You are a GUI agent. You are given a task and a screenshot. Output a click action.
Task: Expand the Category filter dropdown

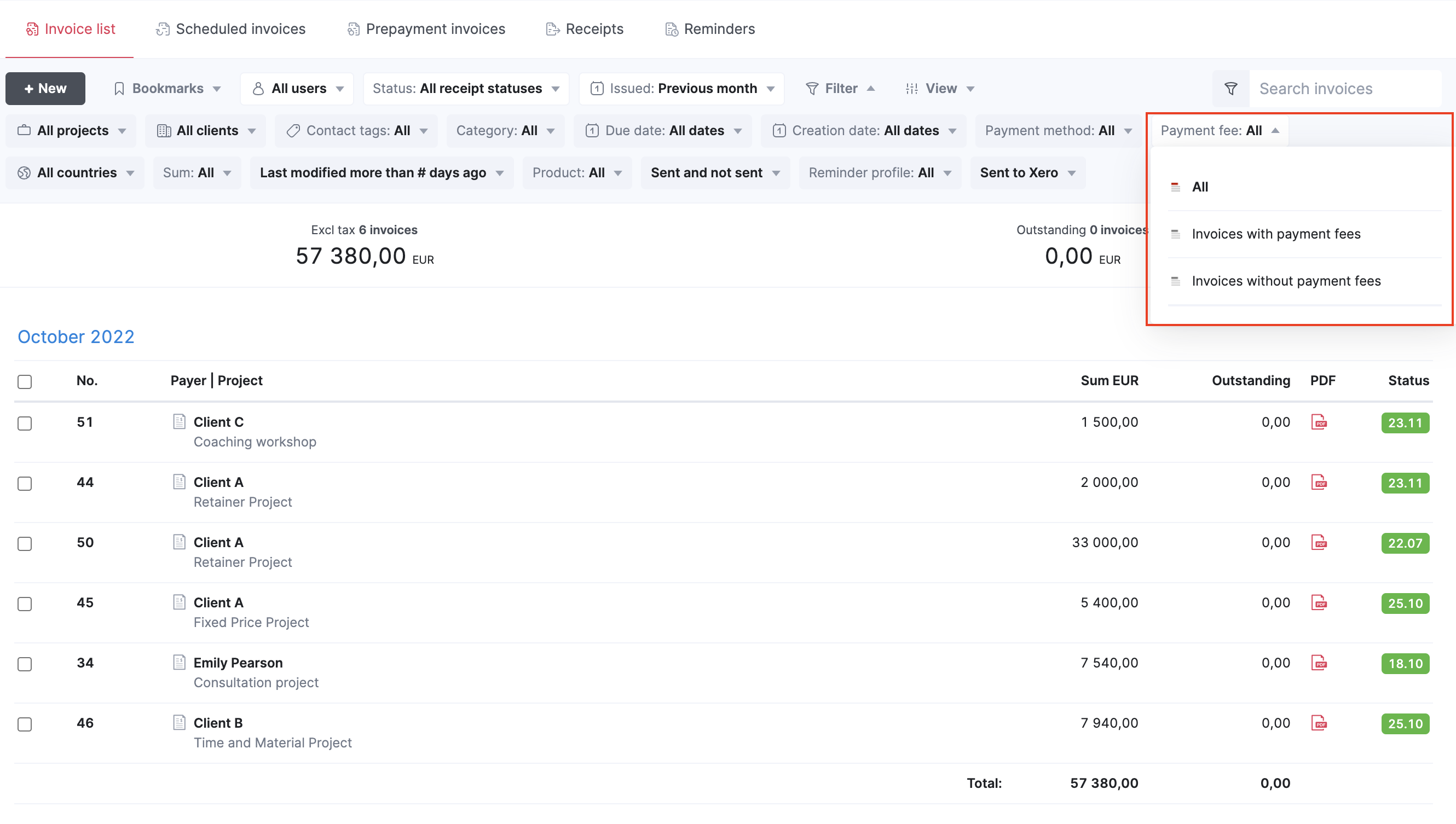[505, 131]
